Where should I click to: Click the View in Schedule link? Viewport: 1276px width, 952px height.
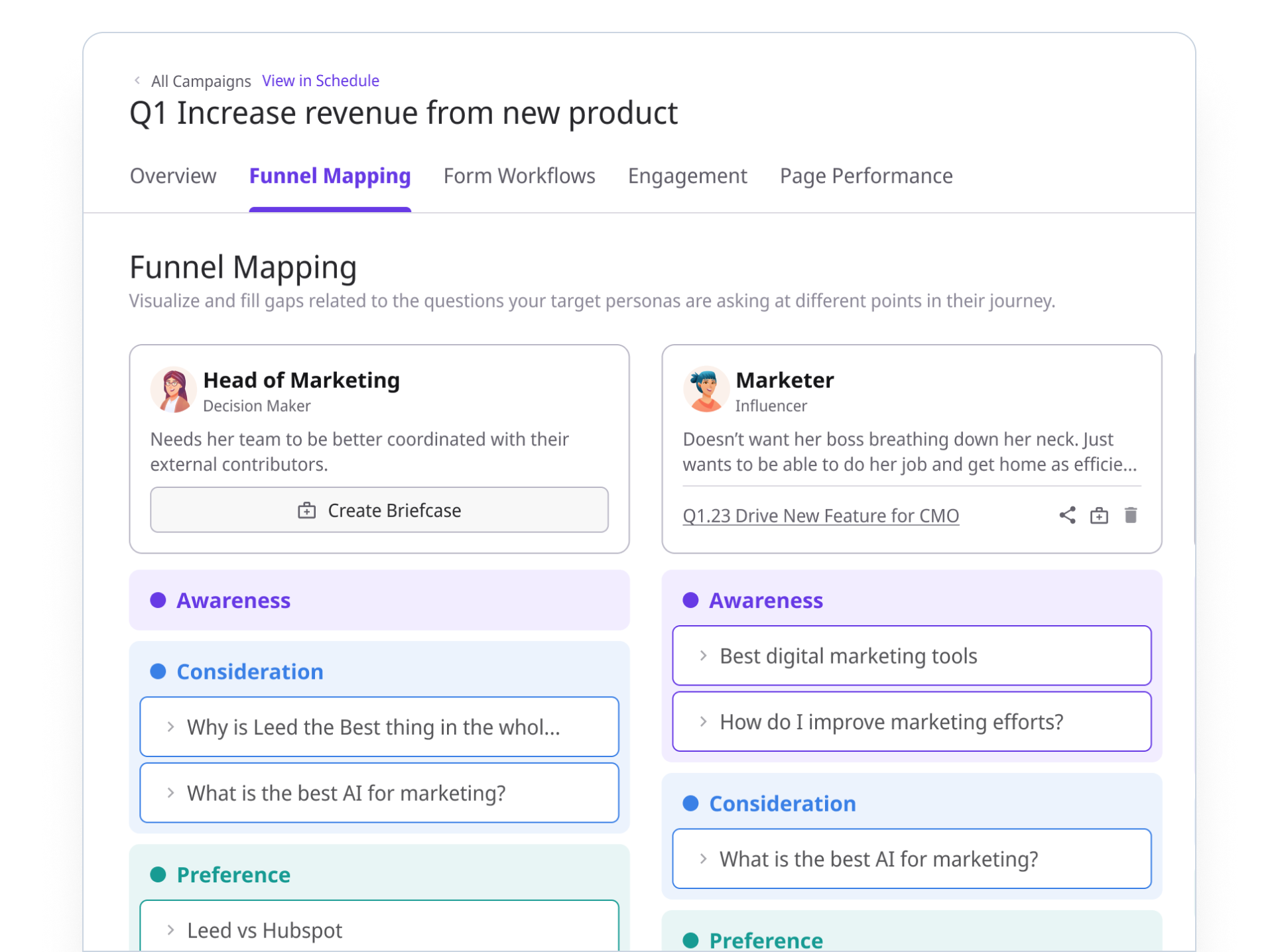coord(321,80)
